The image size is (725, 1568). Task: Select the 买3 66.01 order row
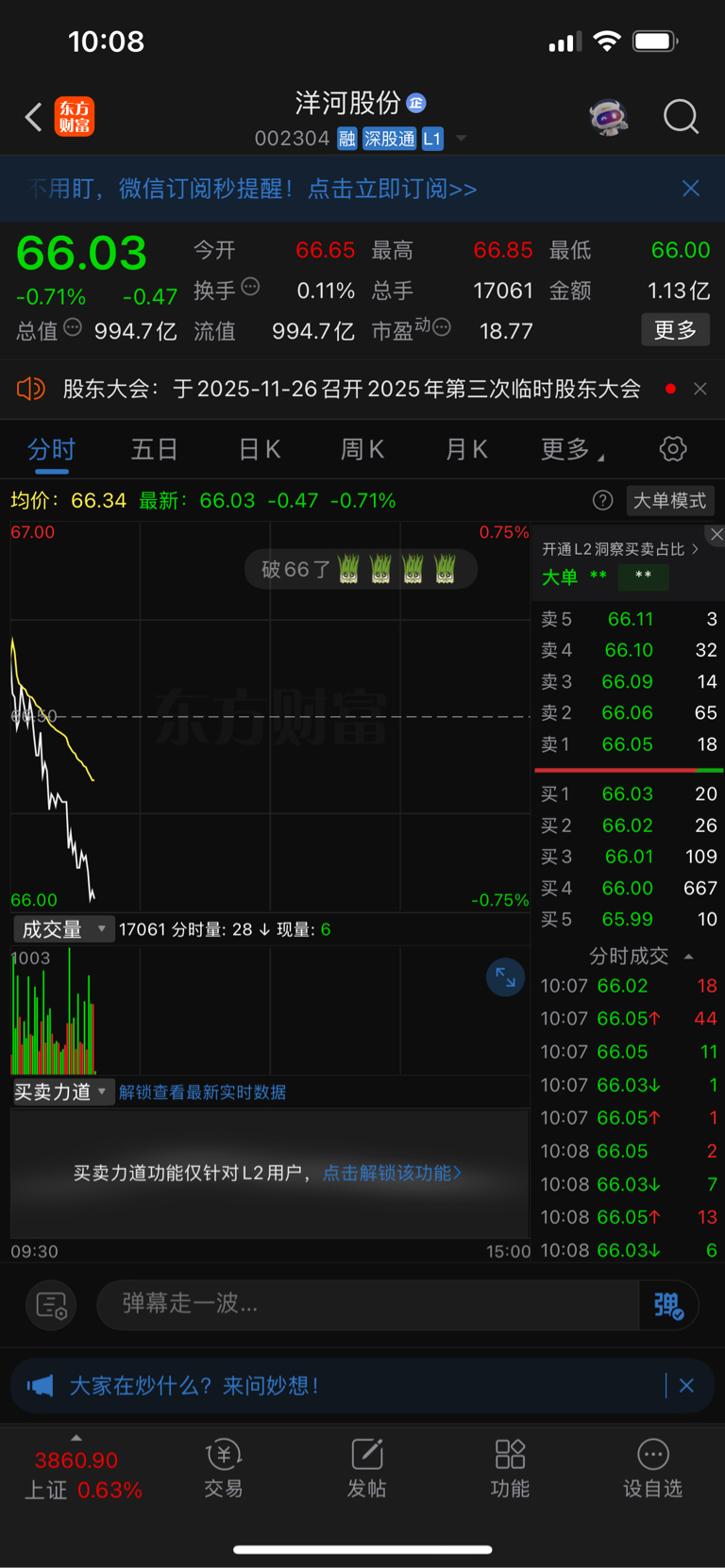tap(629, 857)
